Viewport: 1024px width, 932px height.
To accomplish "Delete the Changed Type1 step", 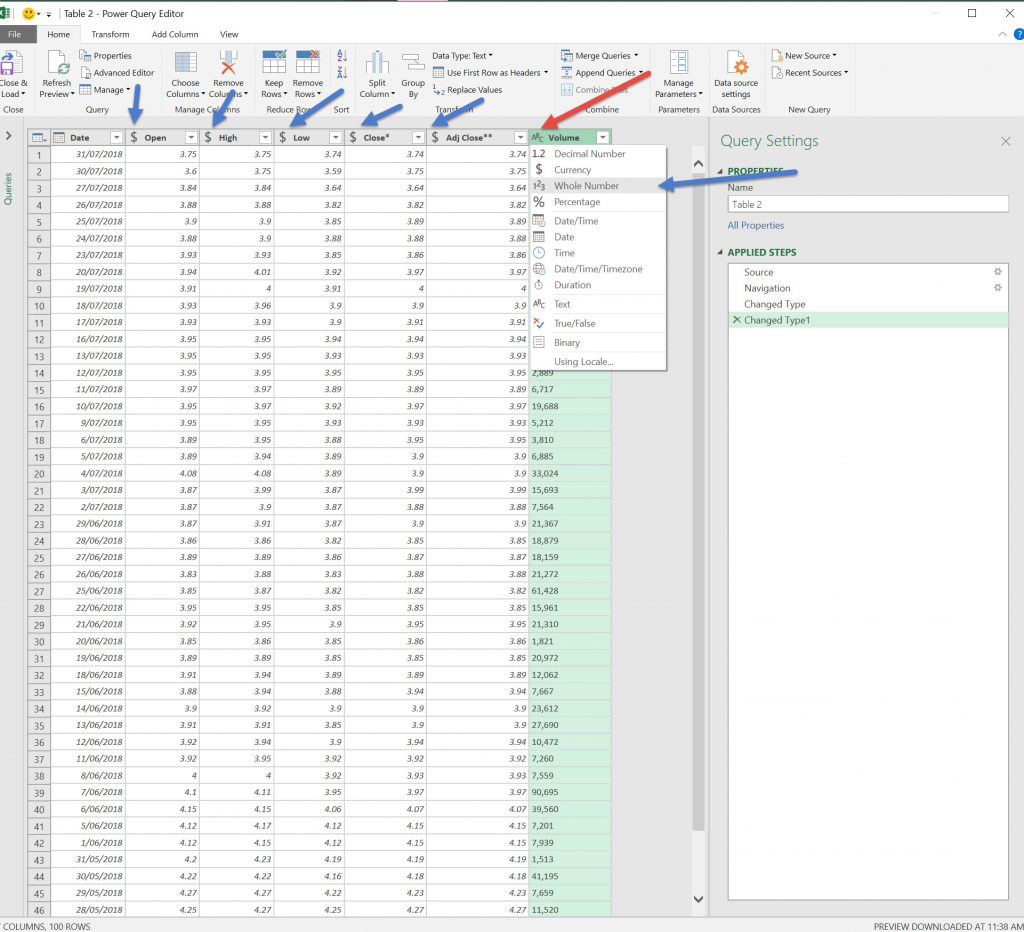I will (737, 320).
